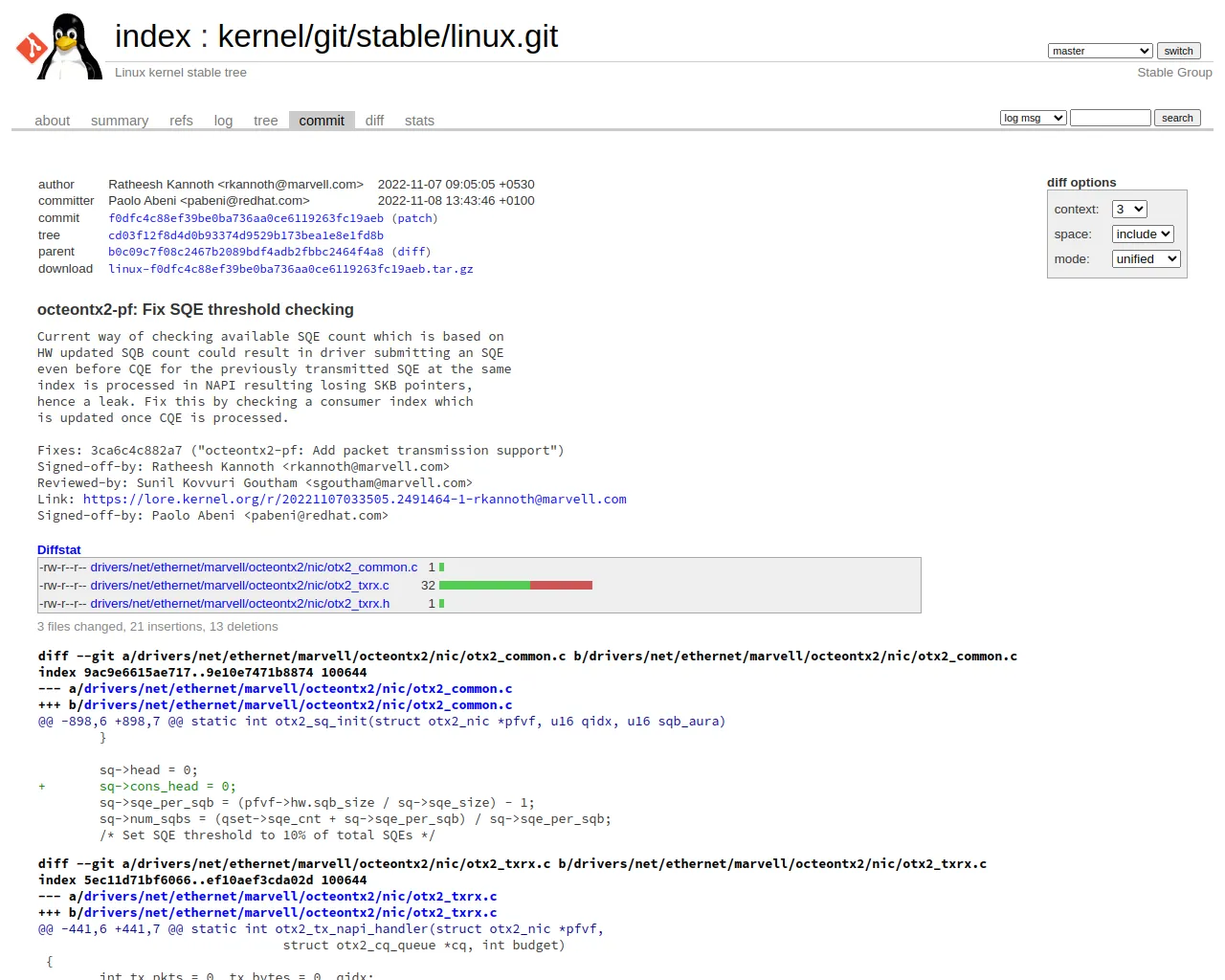The image size is (1225, 980).
Task: Open the a/ otx2_common.c diff header link
Action: point(298,689)
